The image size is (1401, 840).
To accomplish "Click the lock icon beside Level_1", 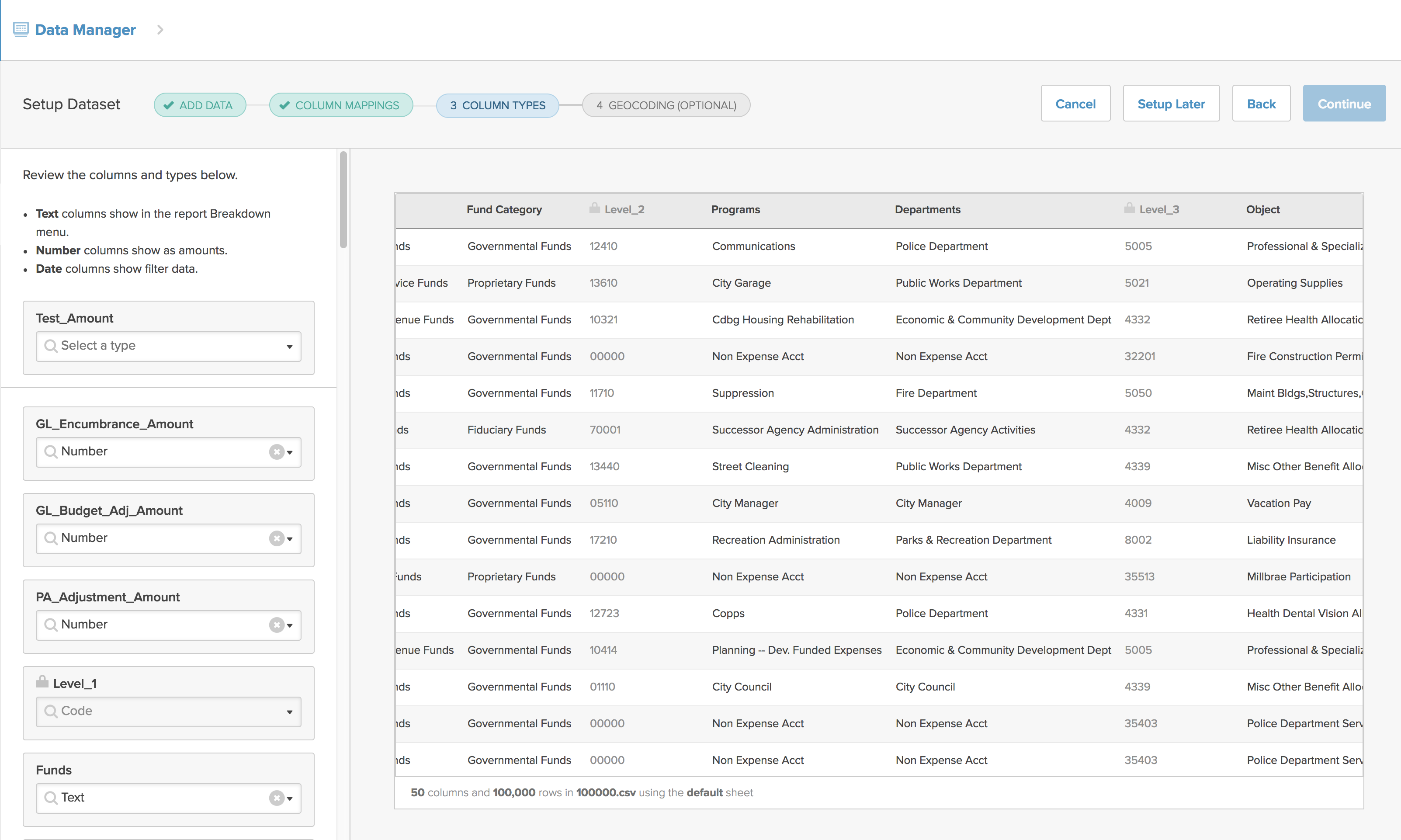I will (42, 682).
